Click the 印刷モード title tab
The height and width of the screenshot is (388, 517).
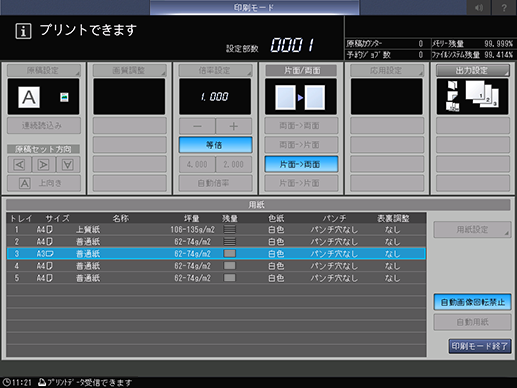coord(254,7)
